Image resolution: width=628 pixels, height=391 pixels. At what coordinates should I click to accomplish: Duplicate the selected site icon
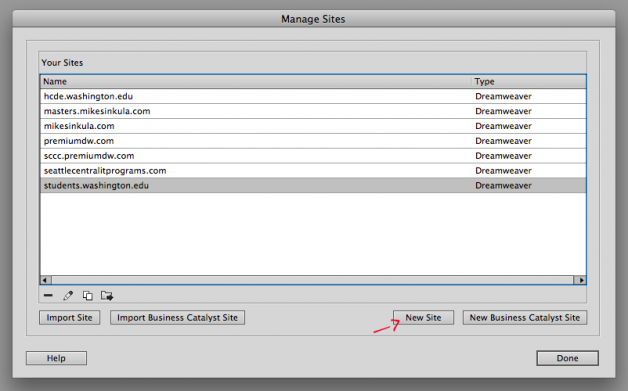point(87,296)
